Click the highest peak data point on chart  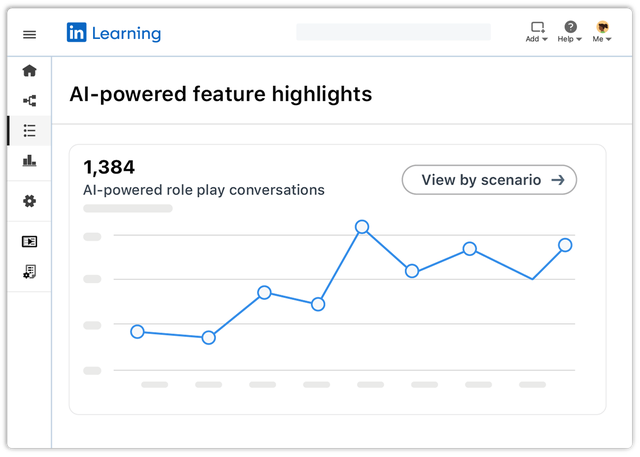point(362,226)
